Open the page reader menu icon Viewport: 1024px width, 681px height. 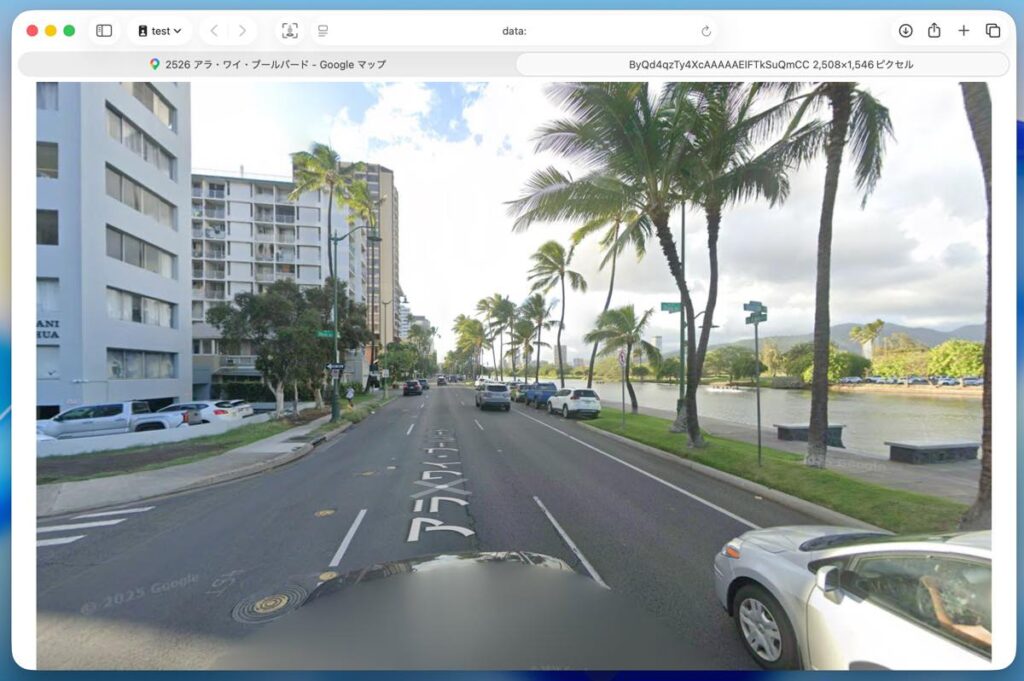pyautogui.click(x=322, y=31)
